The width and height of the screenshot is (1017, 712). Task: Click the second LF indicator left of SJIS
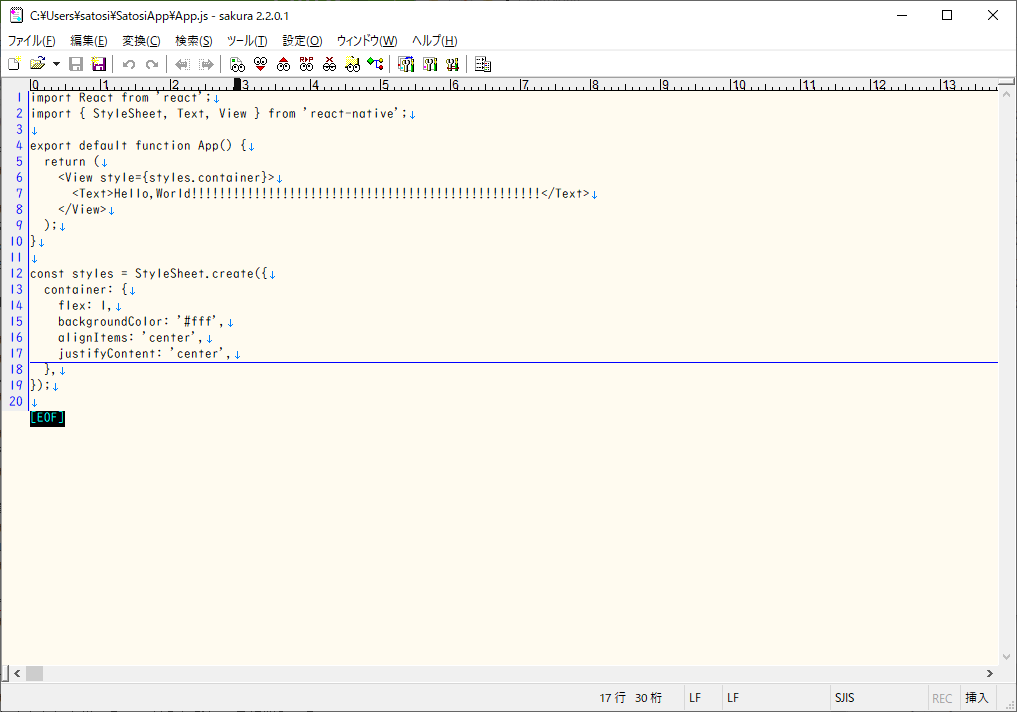click(x=733, y=698)
